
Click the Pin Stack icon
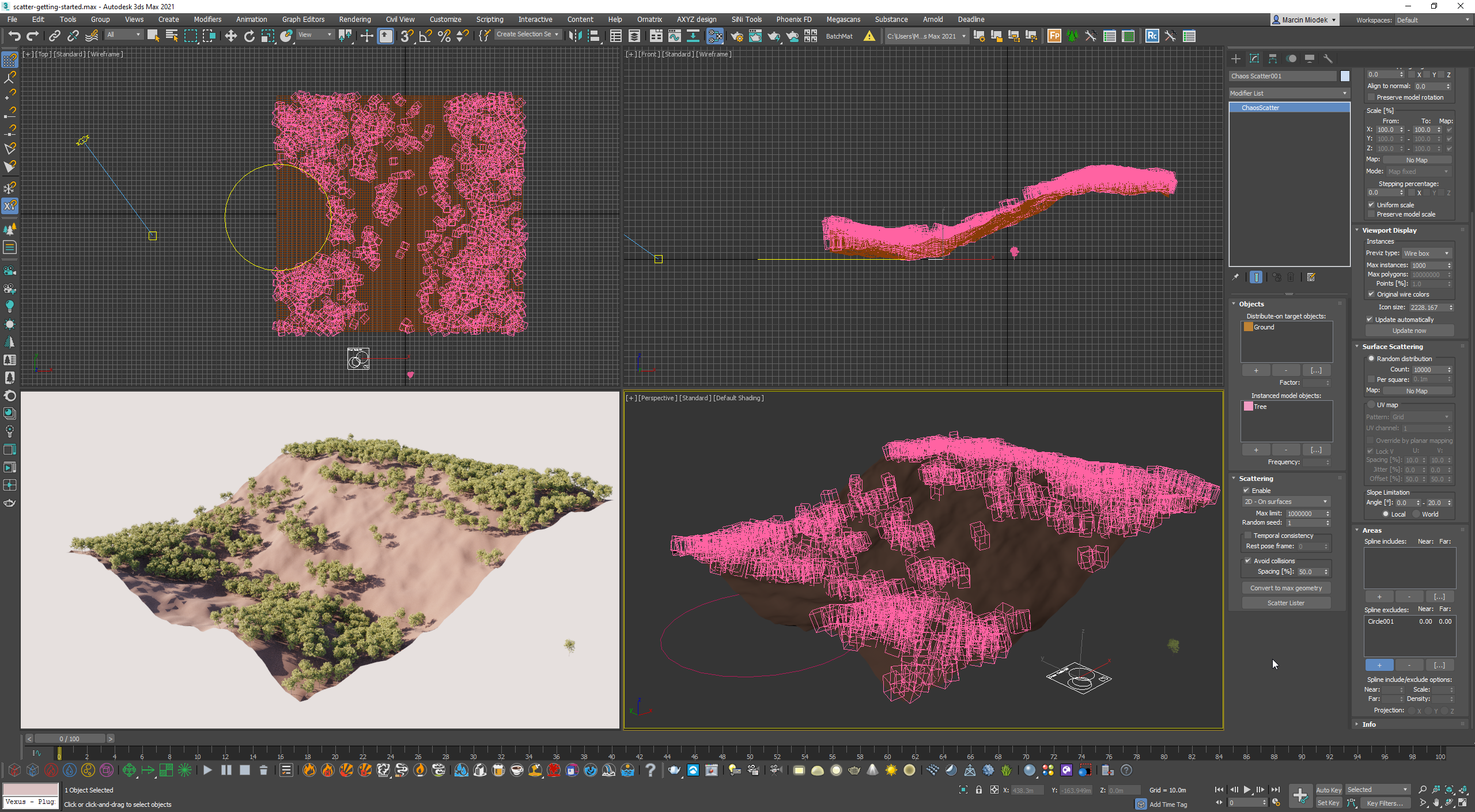pyautogui.click(x=1235, y=278)
